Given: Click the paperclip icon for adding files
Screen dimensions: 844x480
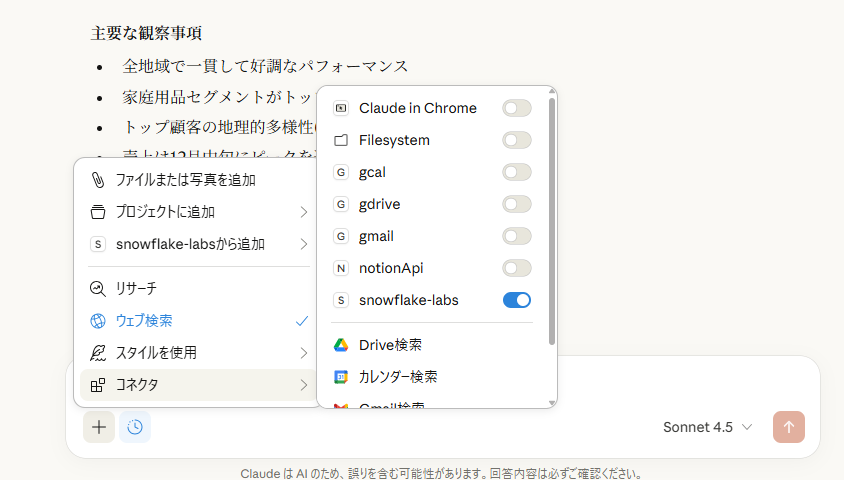Looking at the screenshot, I should (x=97, y=180).
